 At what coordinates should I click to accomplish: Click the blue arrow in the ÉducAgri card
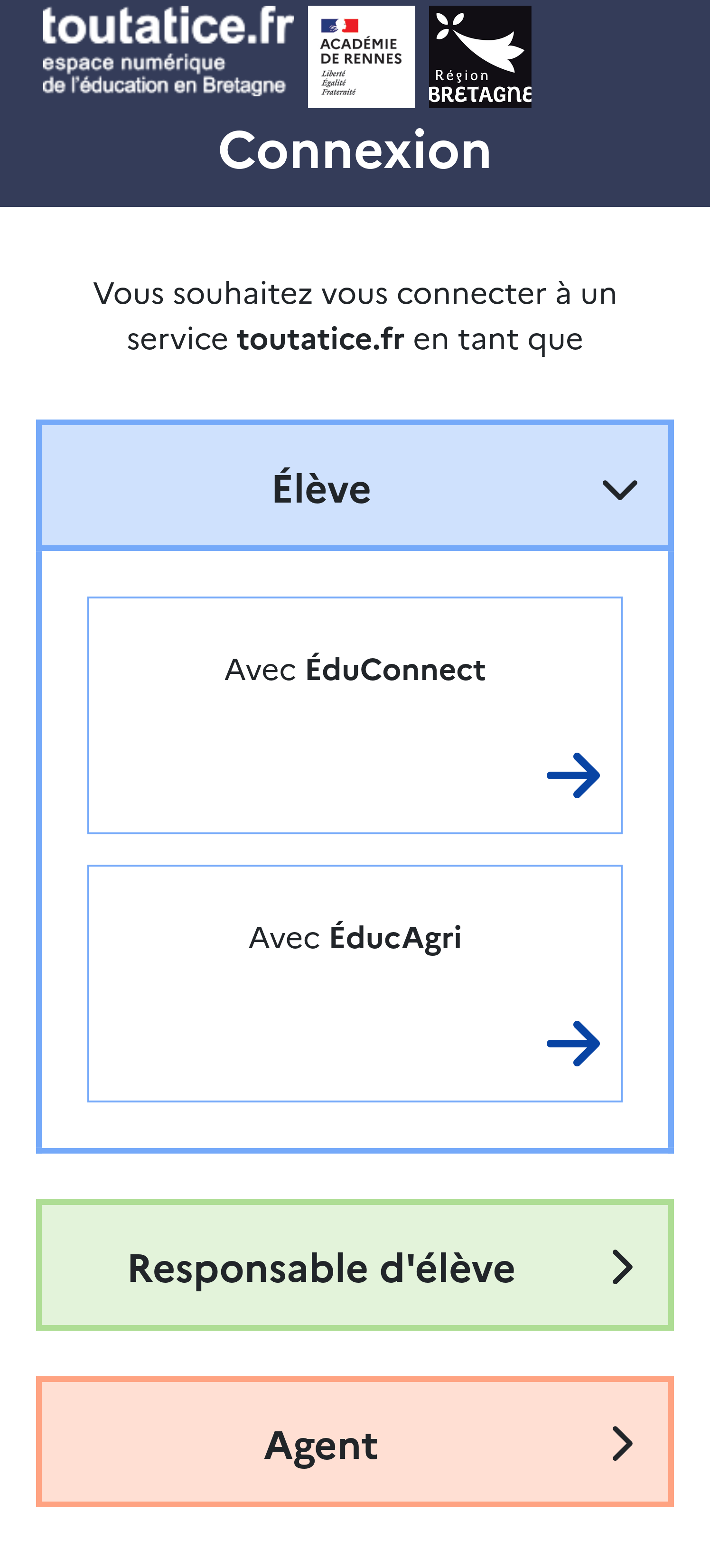(573, 1043)
